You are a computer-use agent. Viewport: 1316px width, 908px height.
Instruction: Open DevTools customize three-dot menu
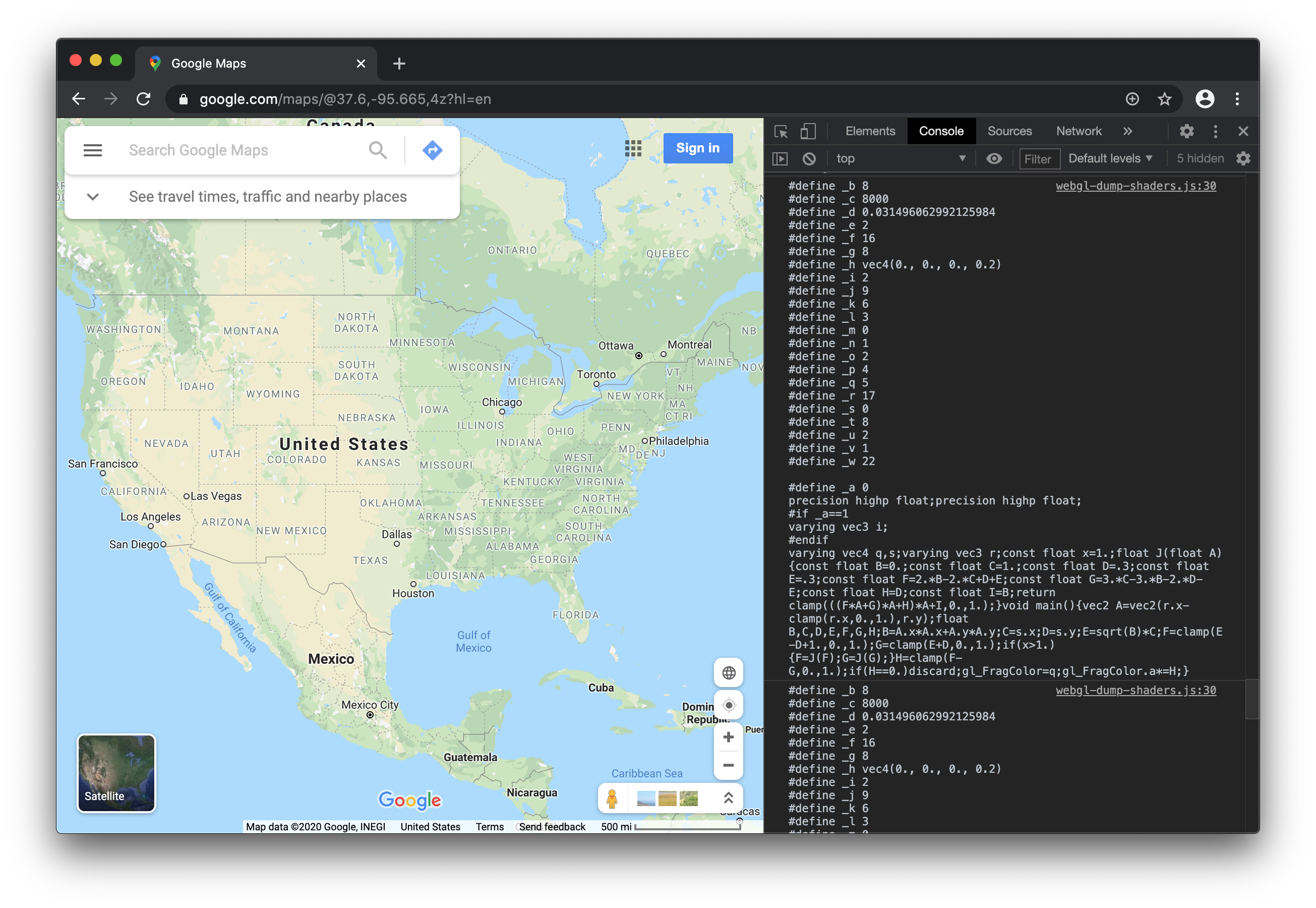pyautogui.click(x=1215, y=132)
